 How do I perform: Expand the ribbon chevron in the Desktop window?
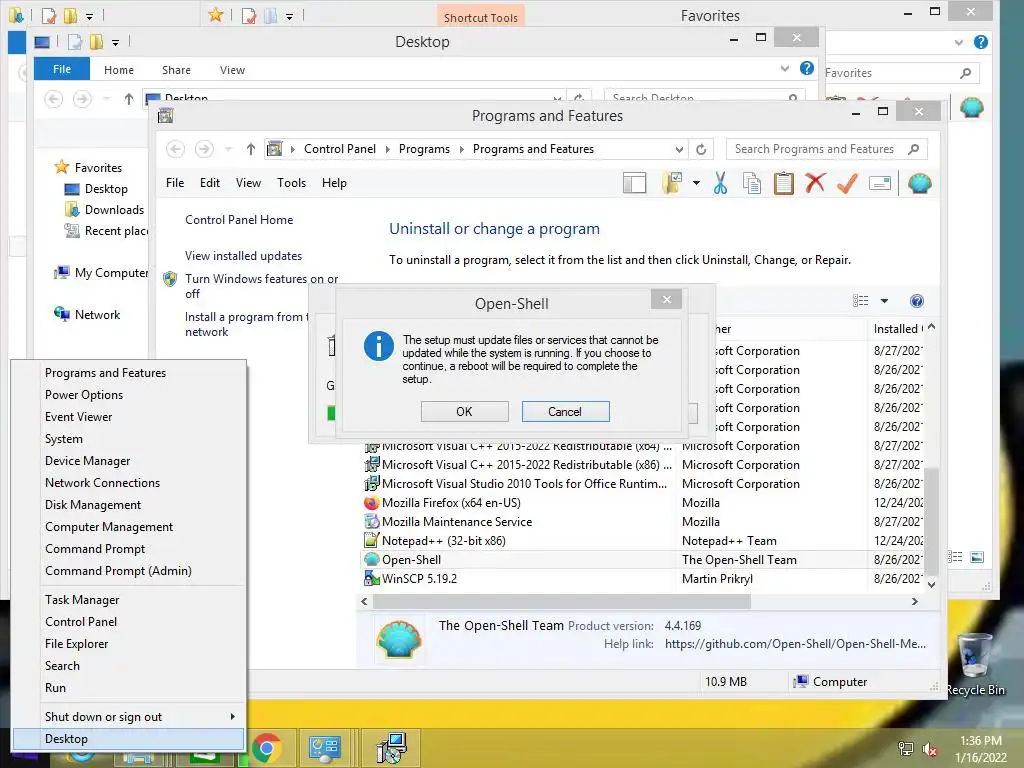tap(784, 69)
